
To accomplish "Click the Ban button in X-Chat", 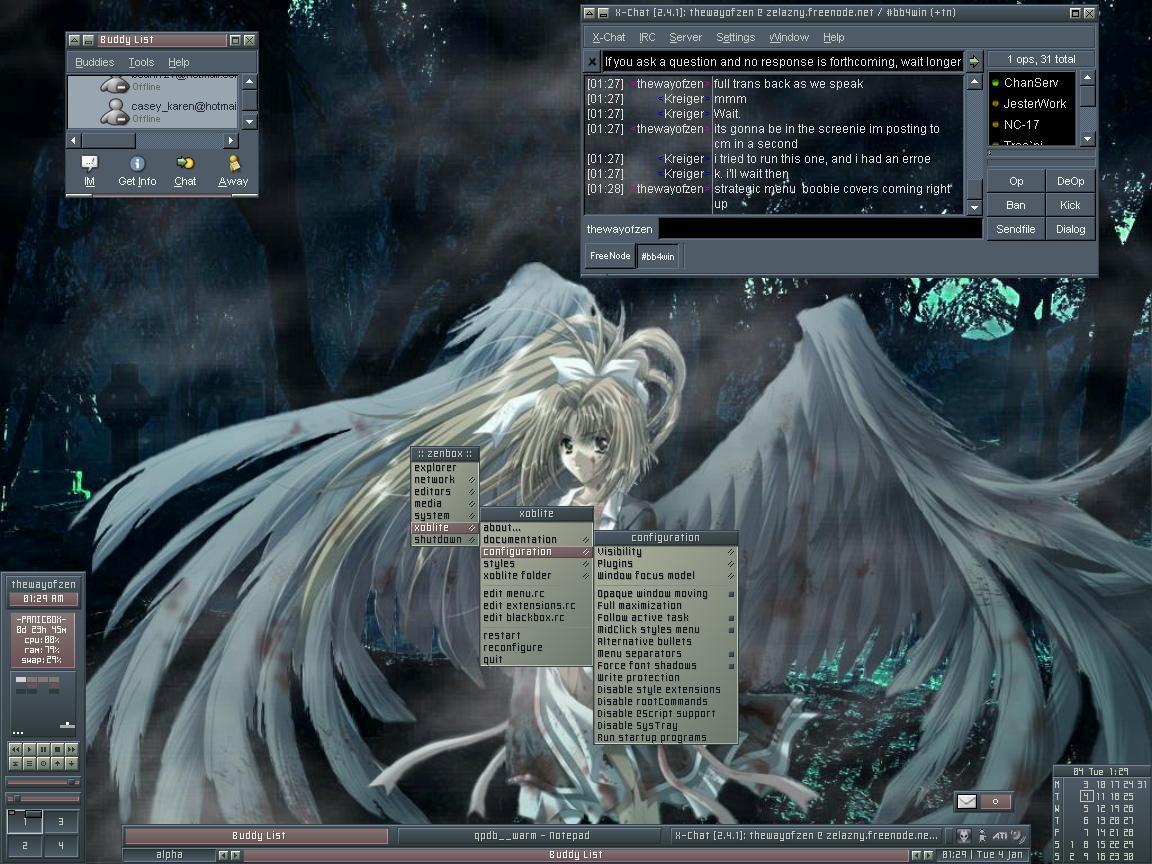I will pyautogui.click(x=1016, y=205).
